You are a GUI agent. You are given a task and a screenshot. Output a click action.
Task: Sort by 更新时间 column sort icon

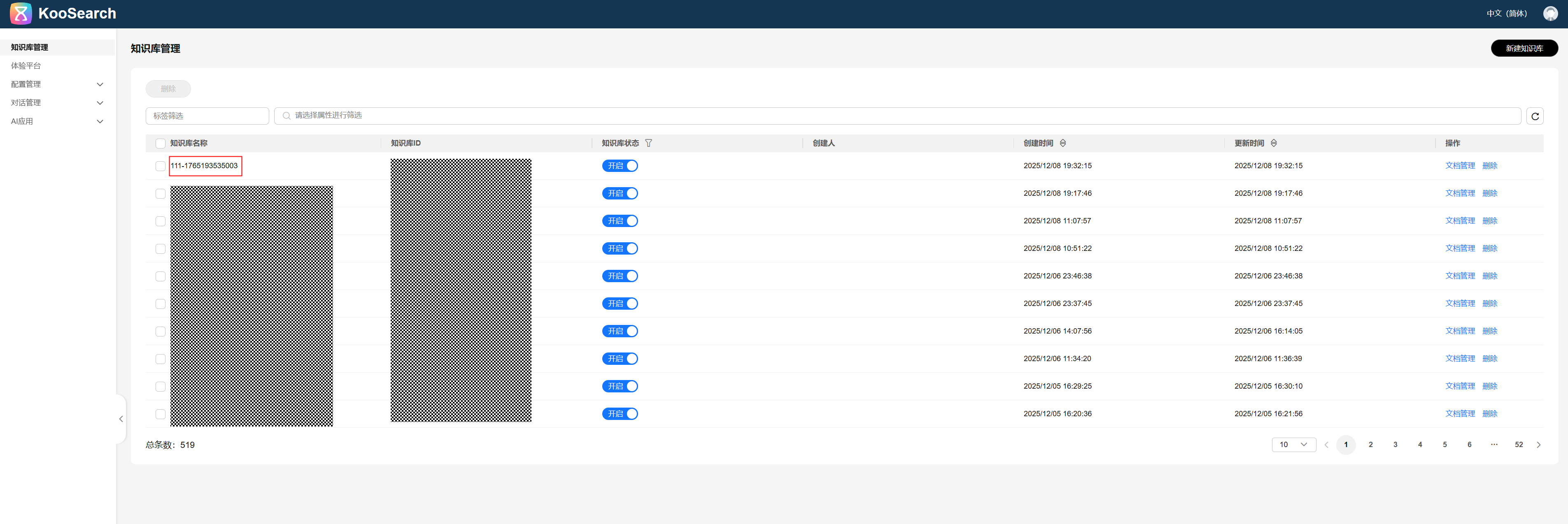(x=1273, y=144)
